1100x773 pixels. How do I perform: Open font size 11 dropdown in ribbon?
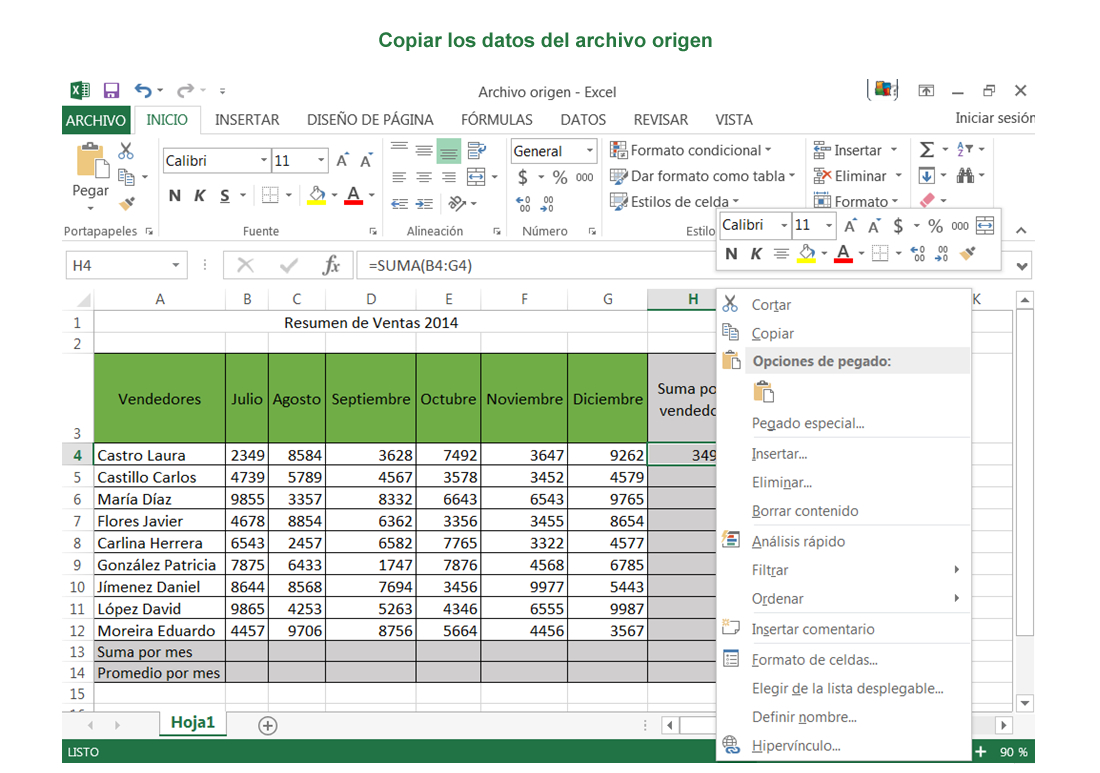click(321, 161)
